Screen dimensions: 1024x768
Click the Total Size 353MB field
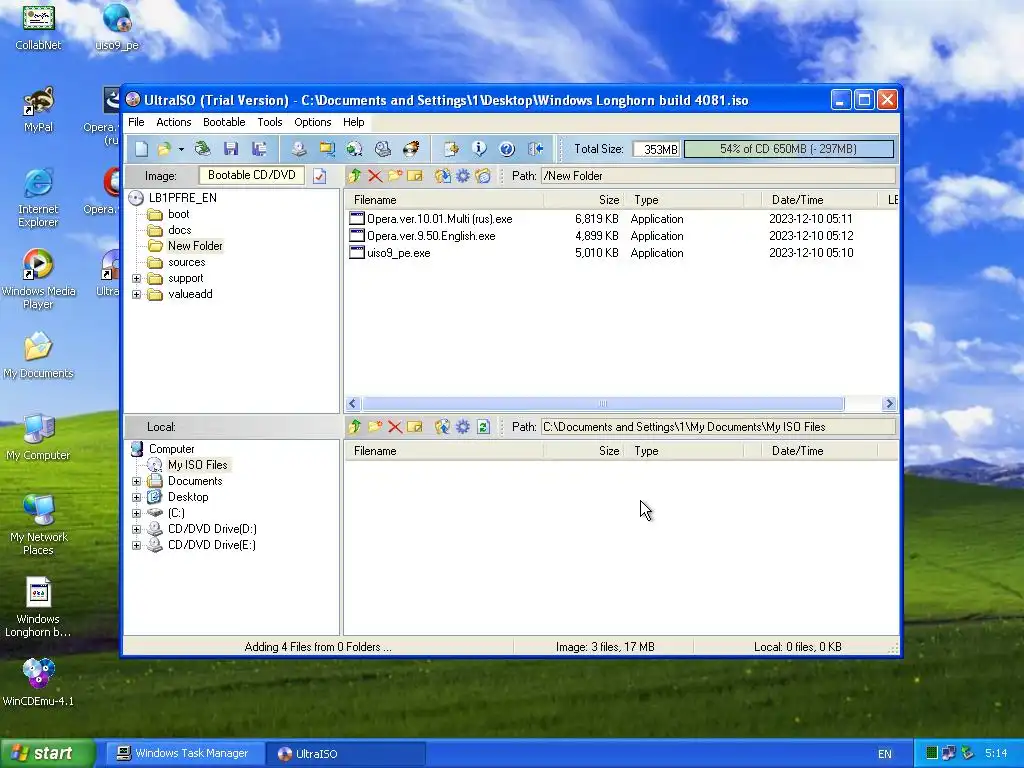click(656, 149)
